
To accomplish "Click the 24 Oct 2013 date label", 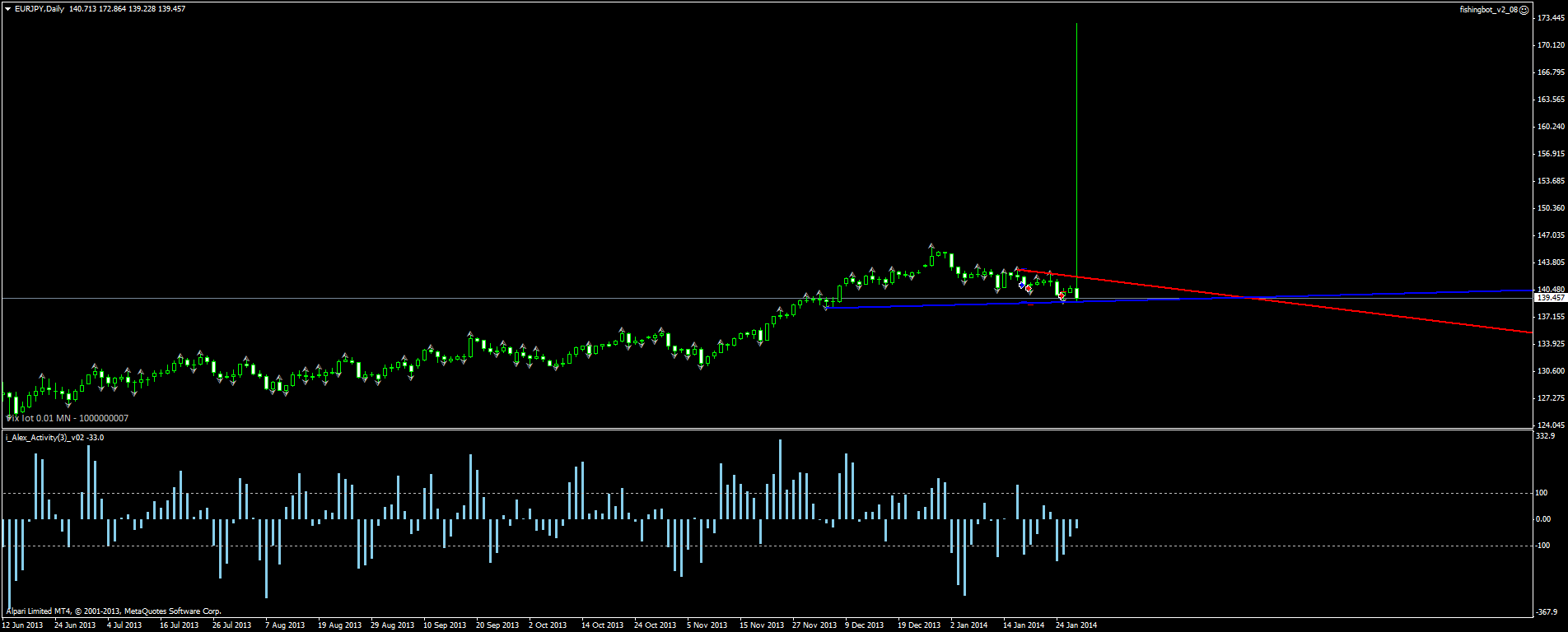I will [x=655, y=625].
